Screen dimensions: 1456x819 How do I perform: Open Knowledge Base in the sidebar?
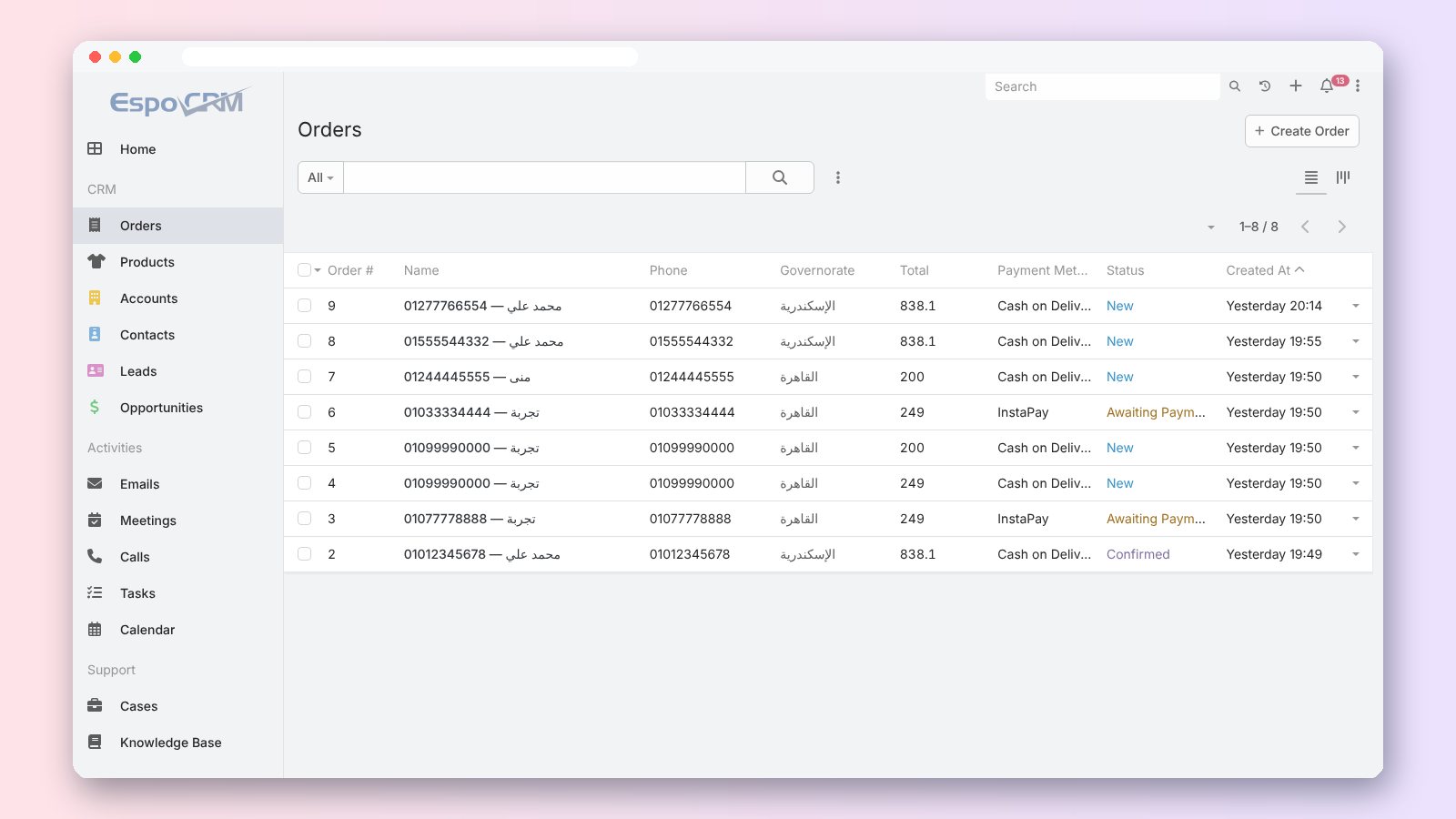point(178,743)
